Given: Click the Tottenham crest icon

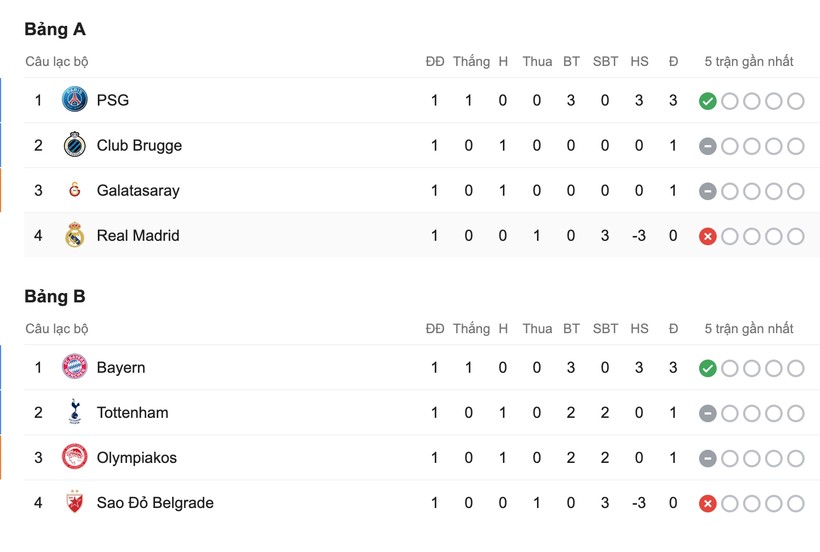Looking at the screenshot, I should [74, 412].
